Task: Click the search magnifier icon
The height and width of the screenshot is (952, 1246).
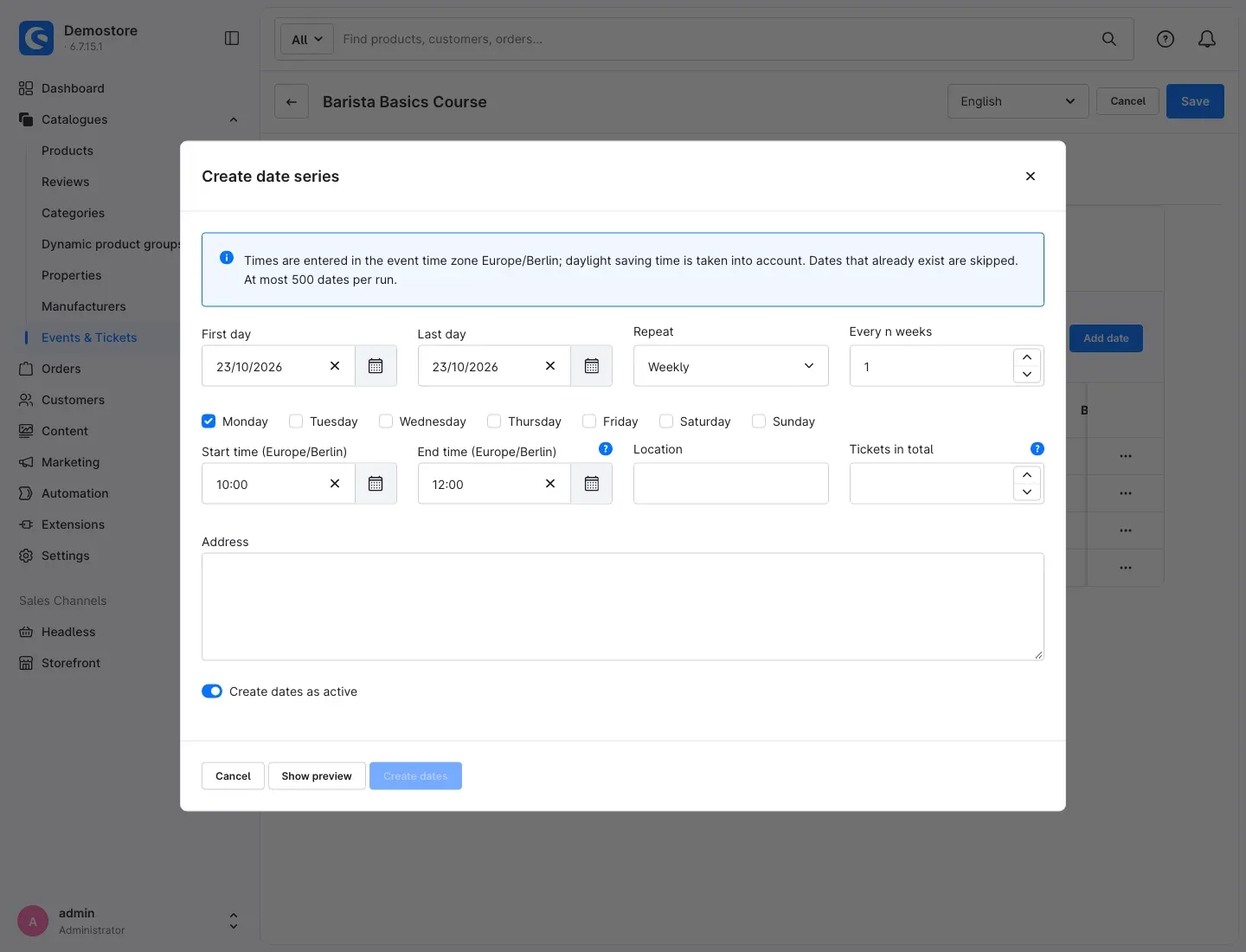Action: (x=1109, y=39)
